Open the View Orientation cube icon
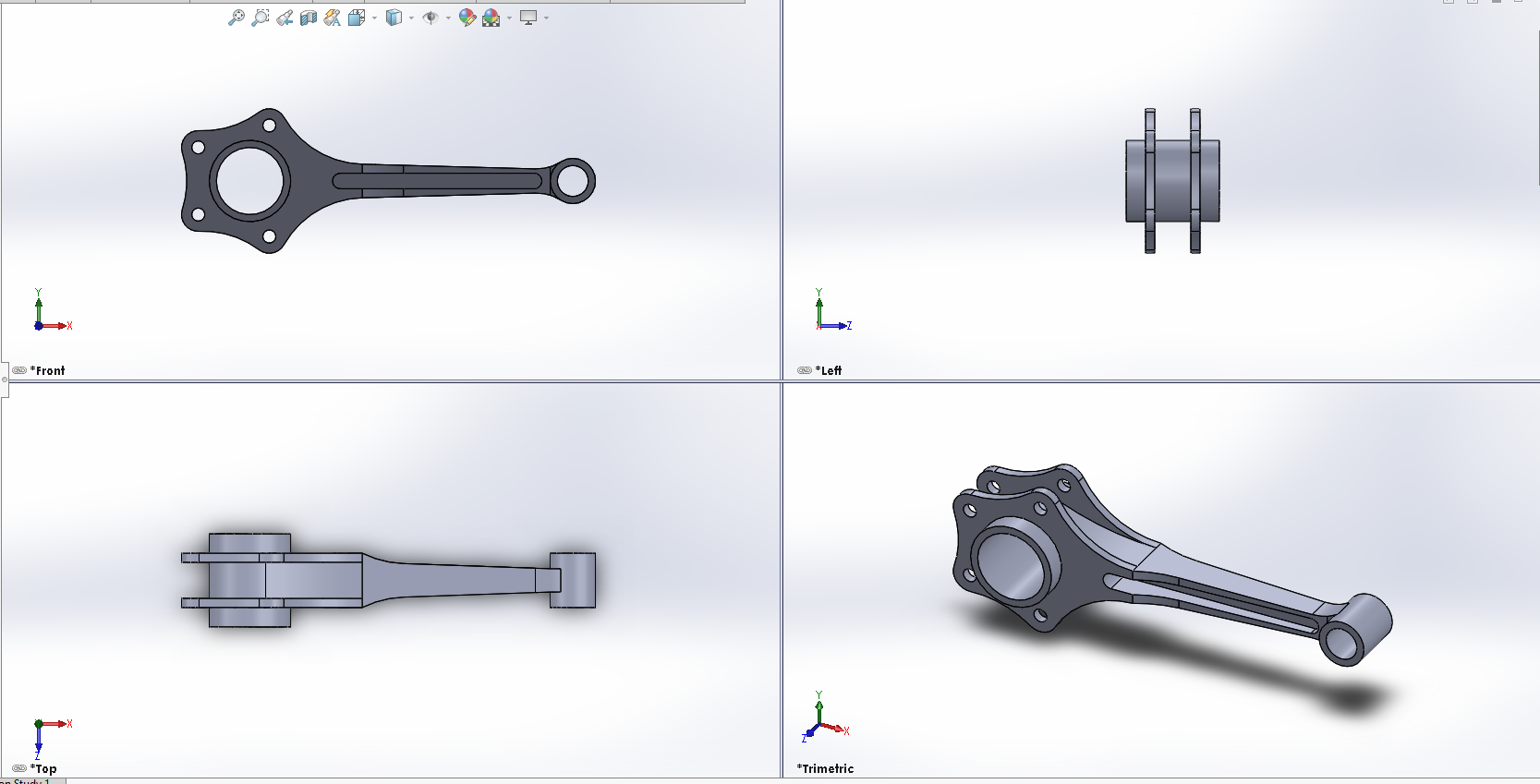Image resolution: width=1540 pixels, height=784 pixels. coord(357,18)
